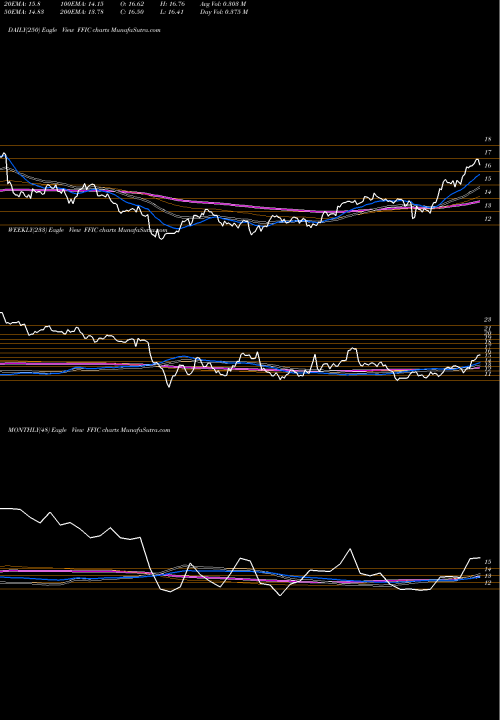This screenshot has width=500, height=720.
Task: Click the 18 price label on daily chart
Action: [x=488, y=139]
